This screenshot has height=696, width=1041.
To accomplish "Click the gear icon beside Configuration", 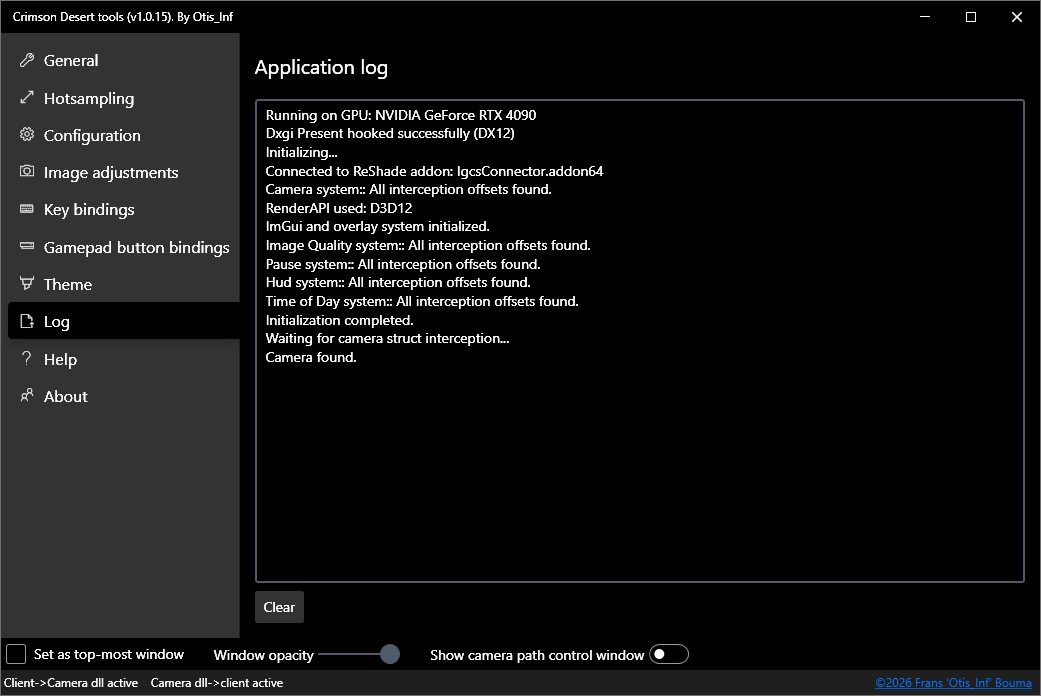I will 27,135.
